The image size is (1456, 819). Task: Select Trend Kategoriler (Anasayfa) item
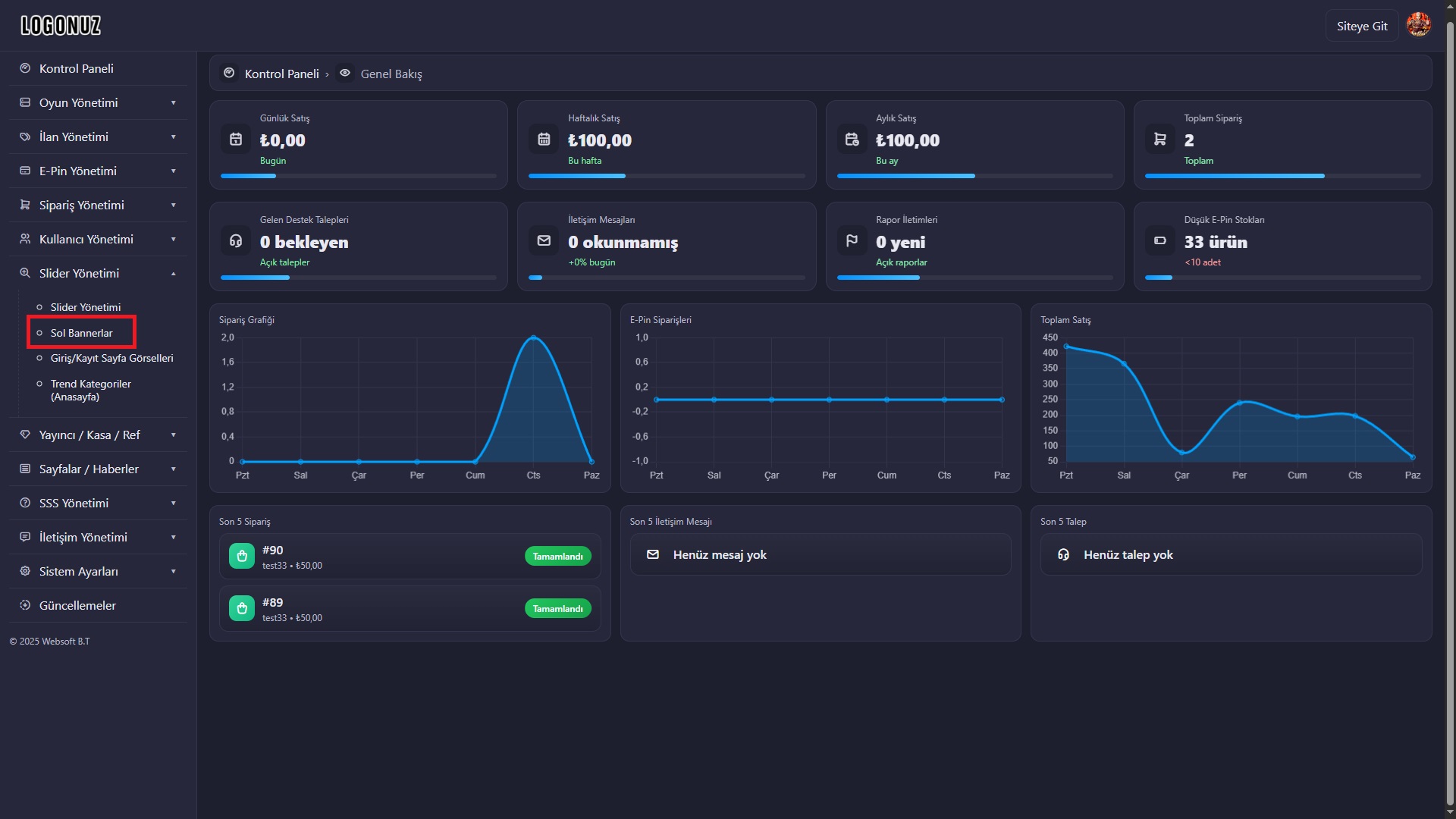90,390
